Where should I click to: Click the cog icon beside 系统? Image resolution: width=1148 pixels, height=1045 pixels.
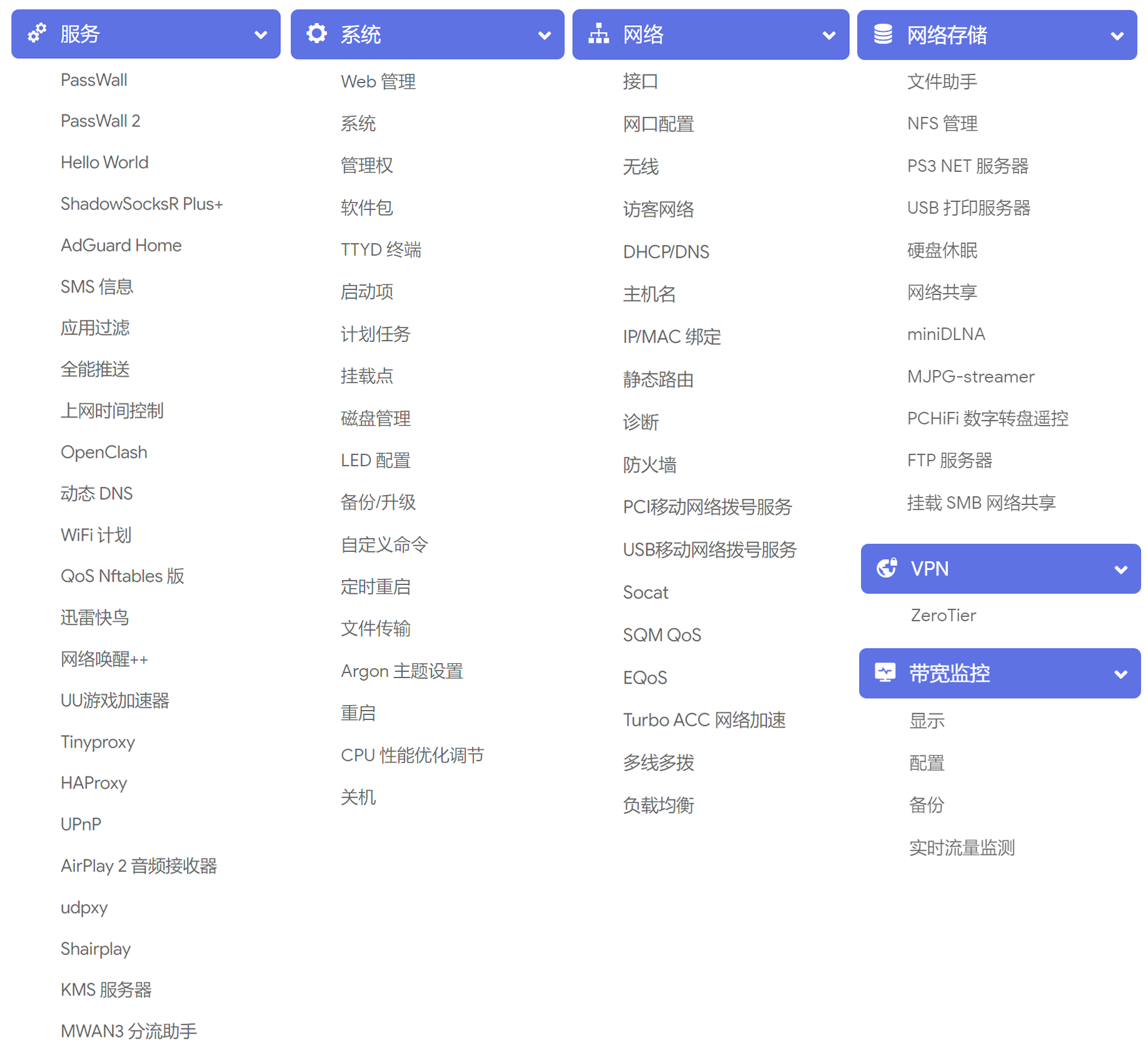click(x=317, y=34)
